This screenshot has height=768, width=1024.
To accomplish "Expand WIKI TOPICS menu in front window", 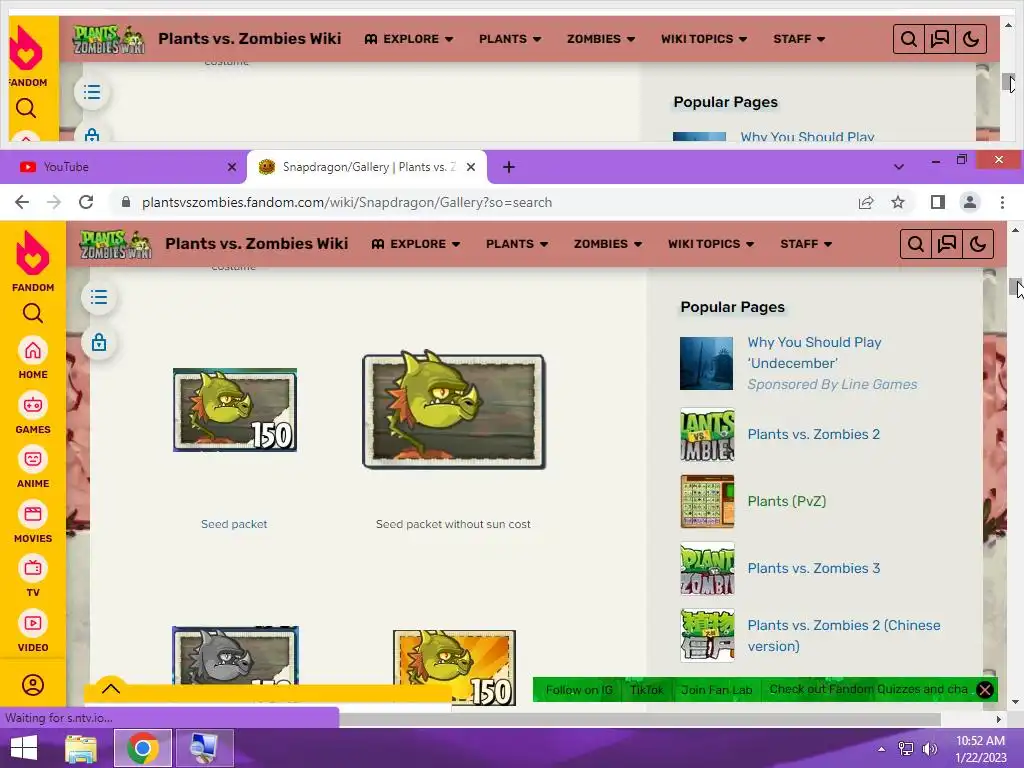I will click(711, 244).
